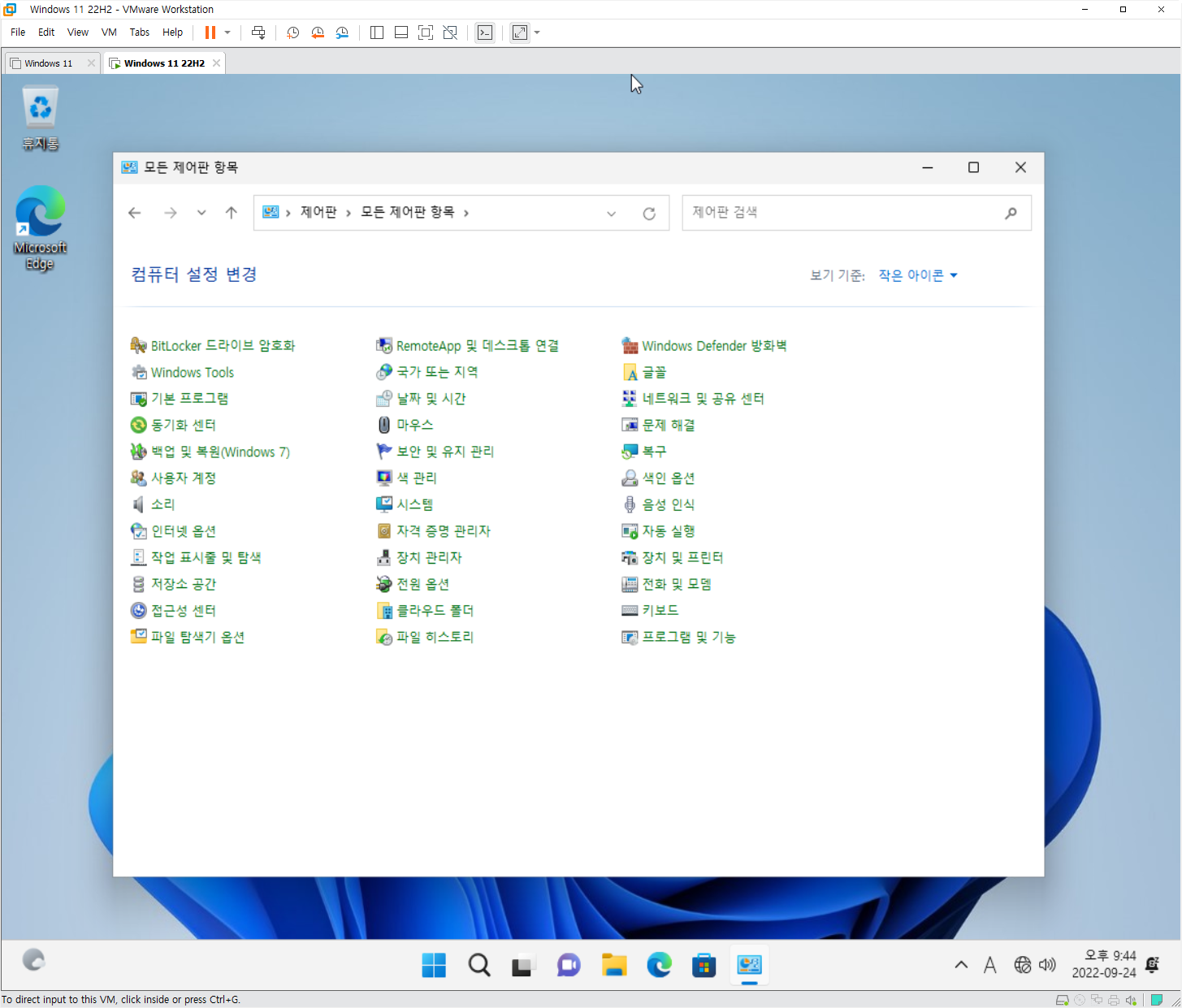
Task: Click 파일 탐색기 옵션 link
Action: click(197, 638)
